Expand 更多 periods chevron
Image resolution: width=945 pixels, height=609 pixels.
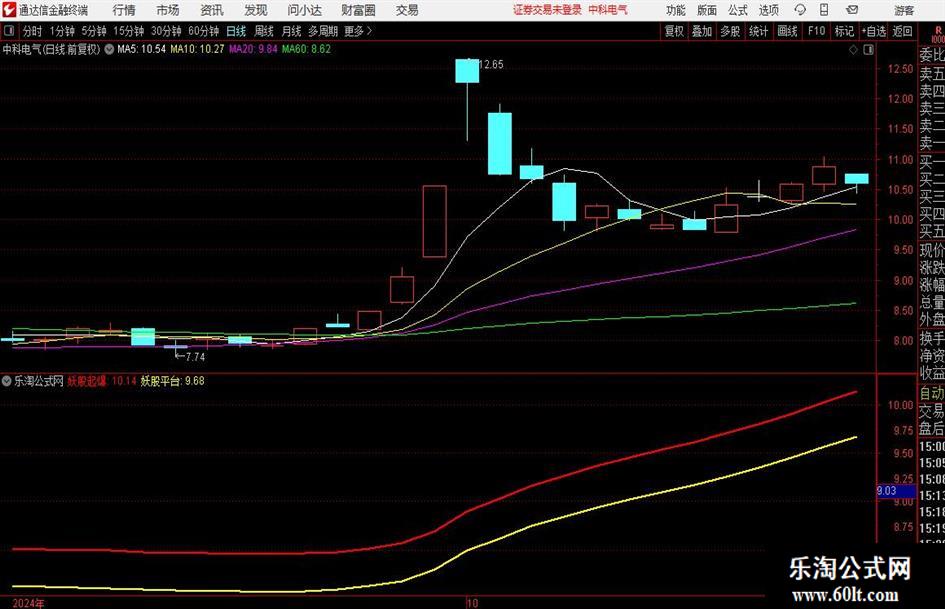(x=359, y=31)
